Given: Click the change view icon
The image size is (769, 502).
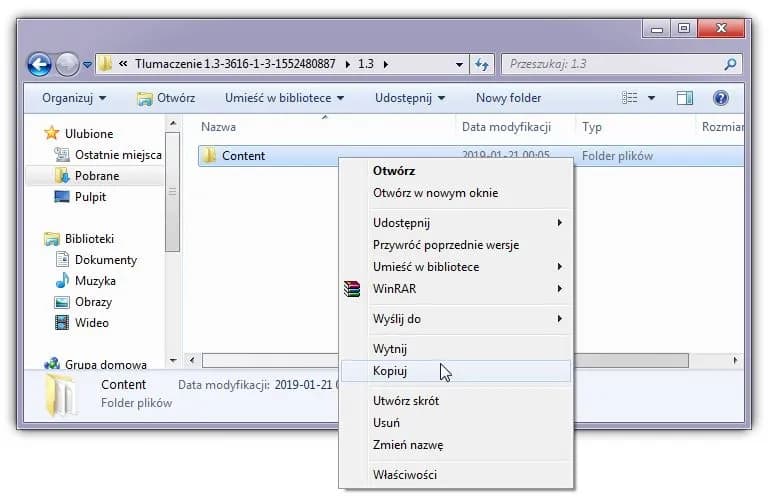Looking at the screenshot, I should point(630,98).
